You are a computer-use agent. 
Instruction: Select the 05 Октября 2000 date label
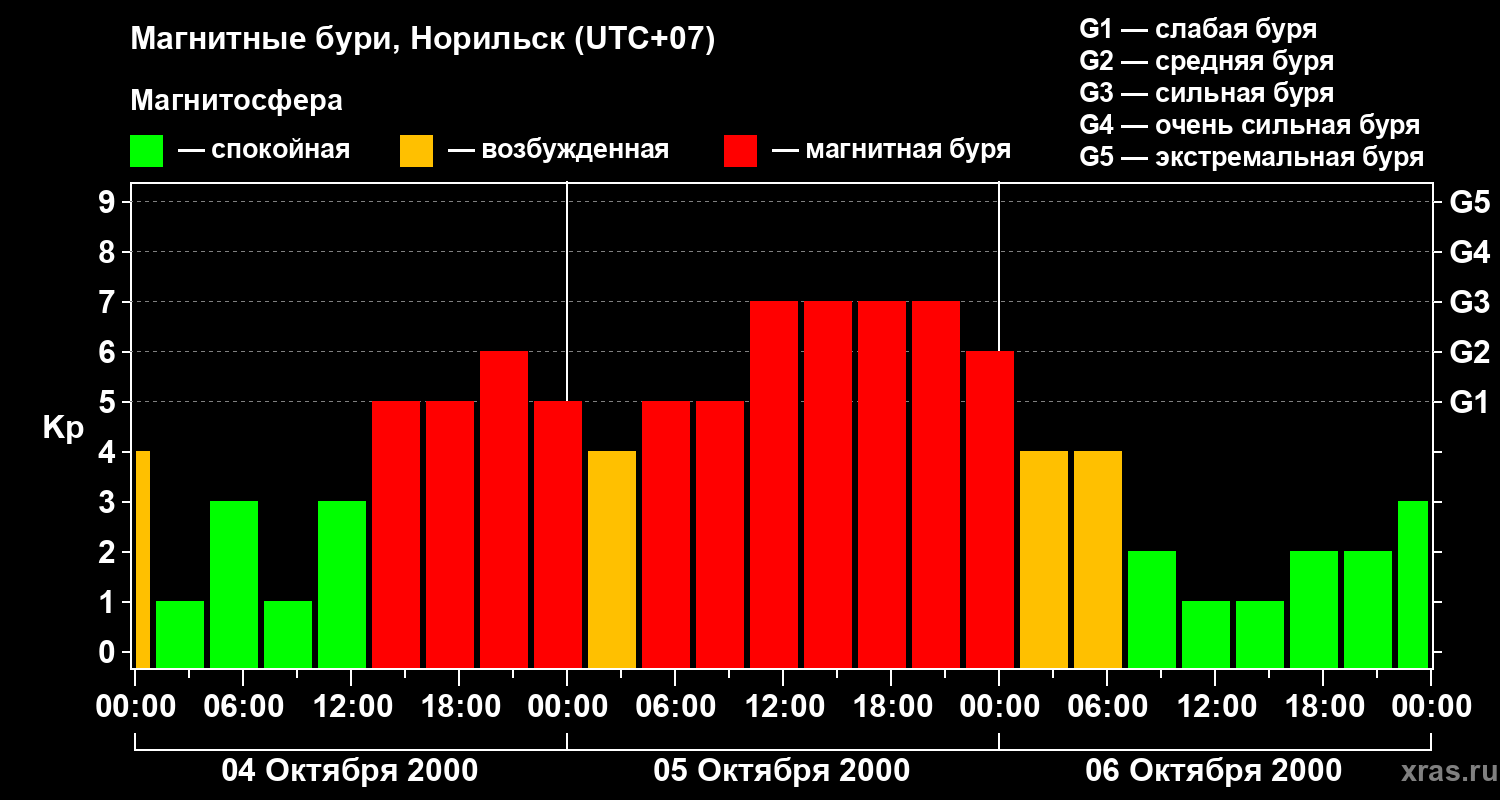click(782, 771)
